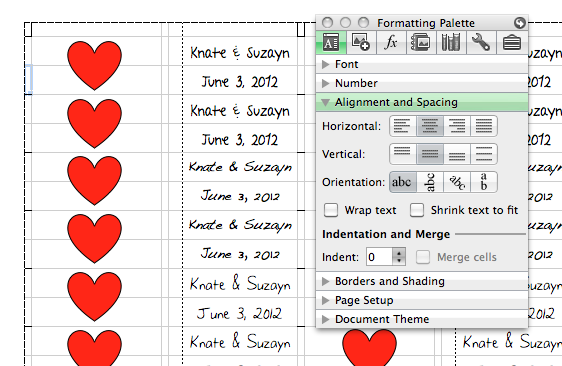Enable the Shrink text to fit checkbox

[x=417, y=210]
